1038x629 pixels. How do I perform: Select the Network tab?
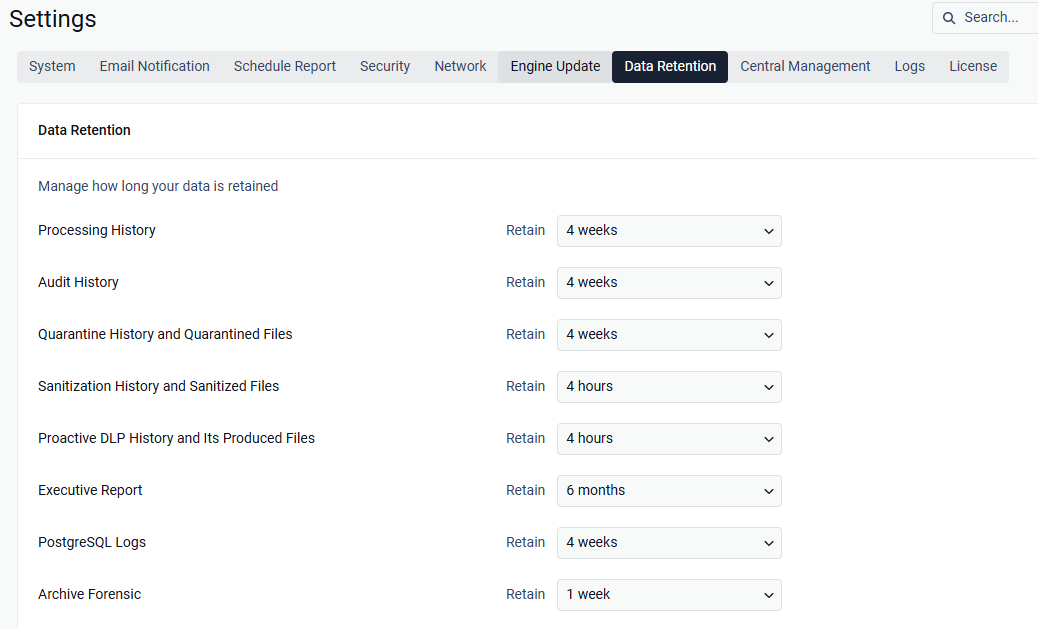tap(460, 66)
